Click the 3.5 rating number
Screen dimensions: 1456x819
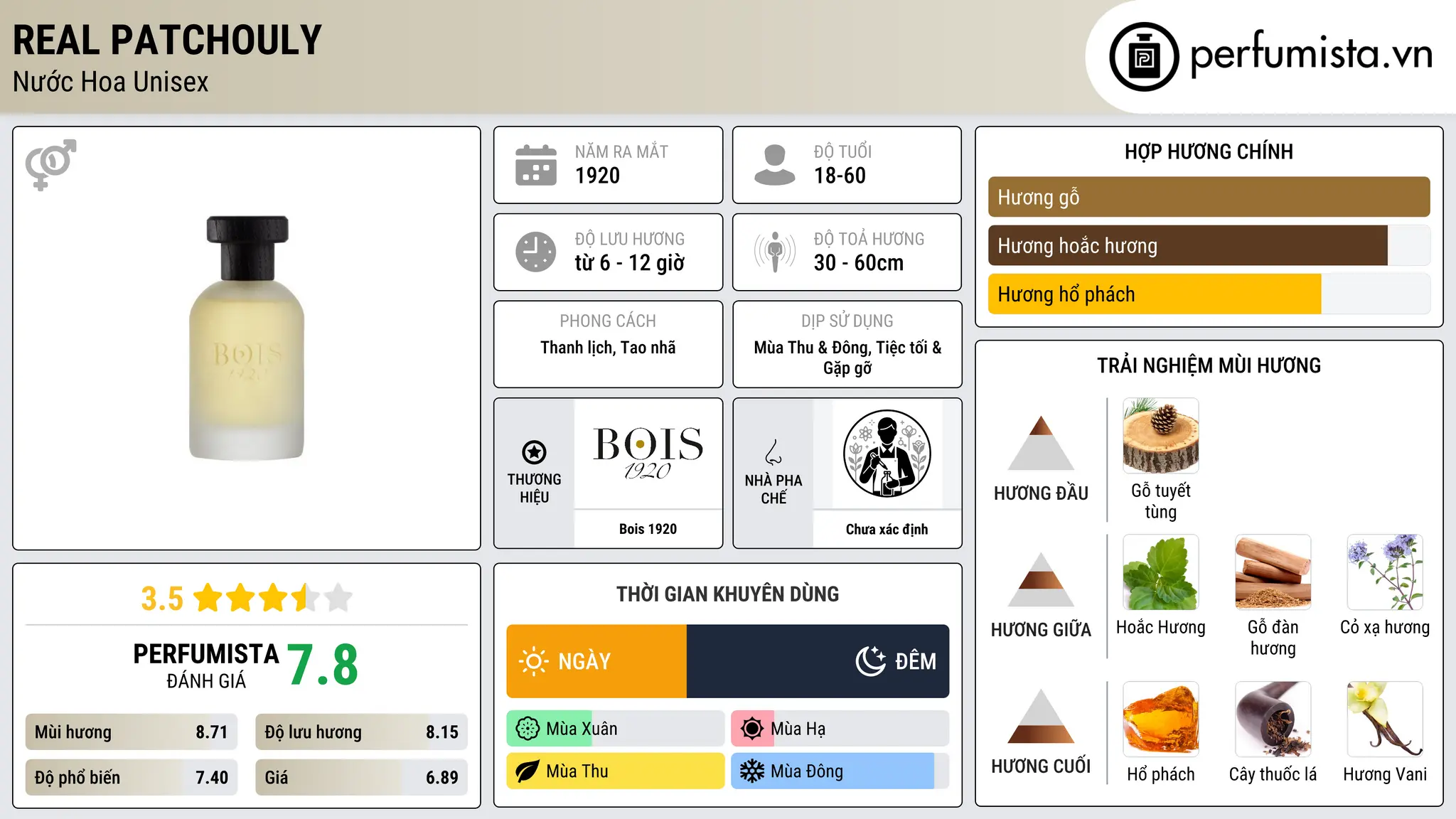(162, 599)
